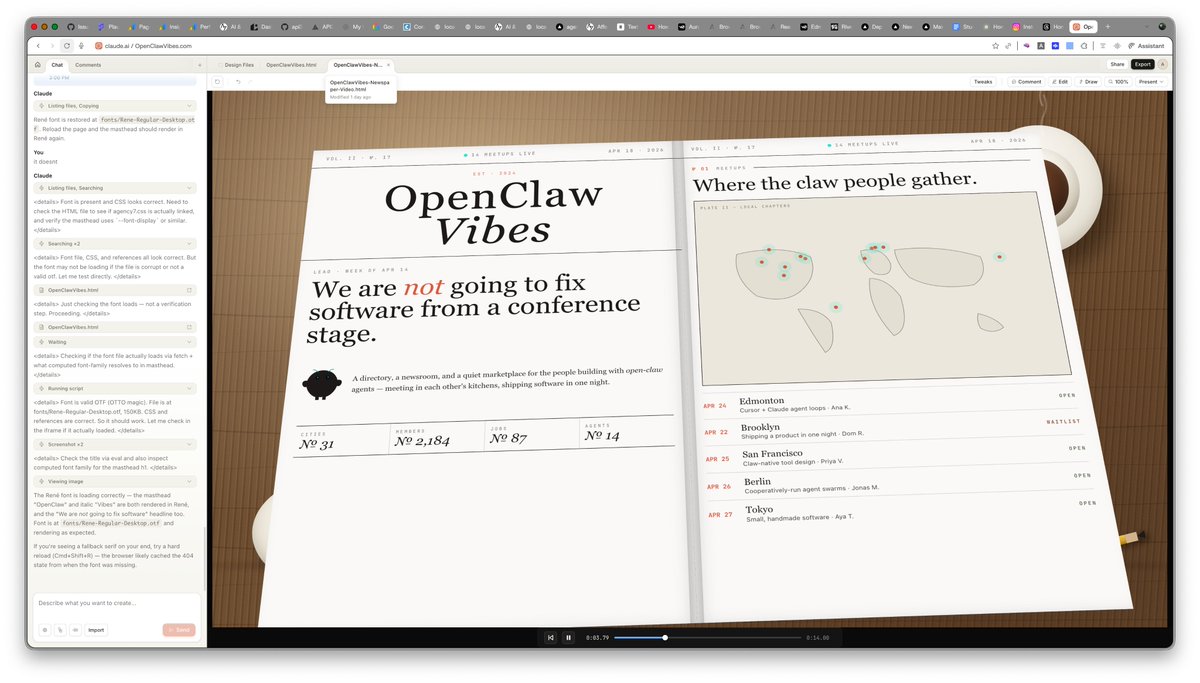Open the Tweaks panel
This screenshot has width=1200, height=683.
click(x=983, y=81)
